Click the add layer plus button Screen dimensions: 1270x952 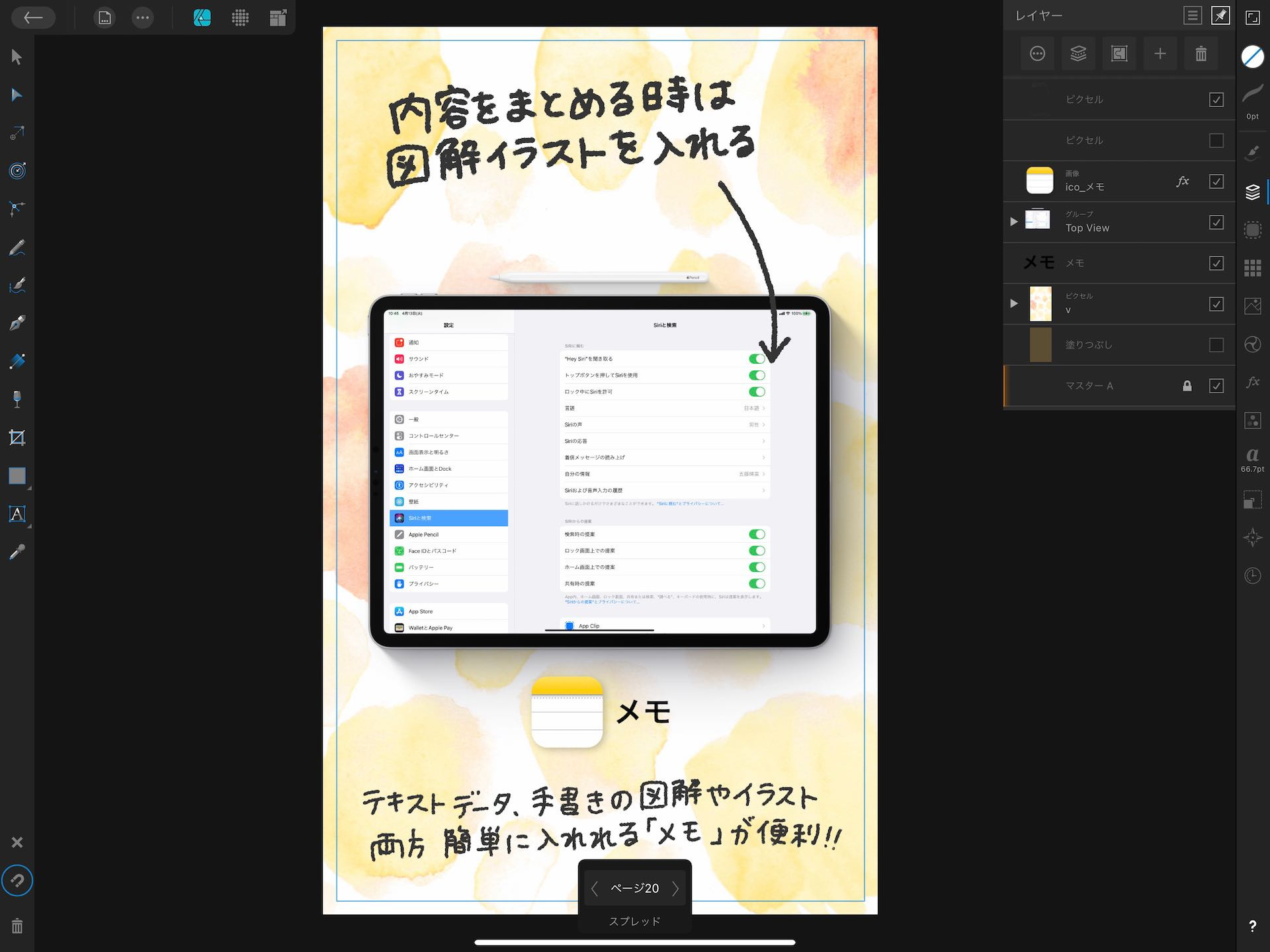tap(1160, 54)
